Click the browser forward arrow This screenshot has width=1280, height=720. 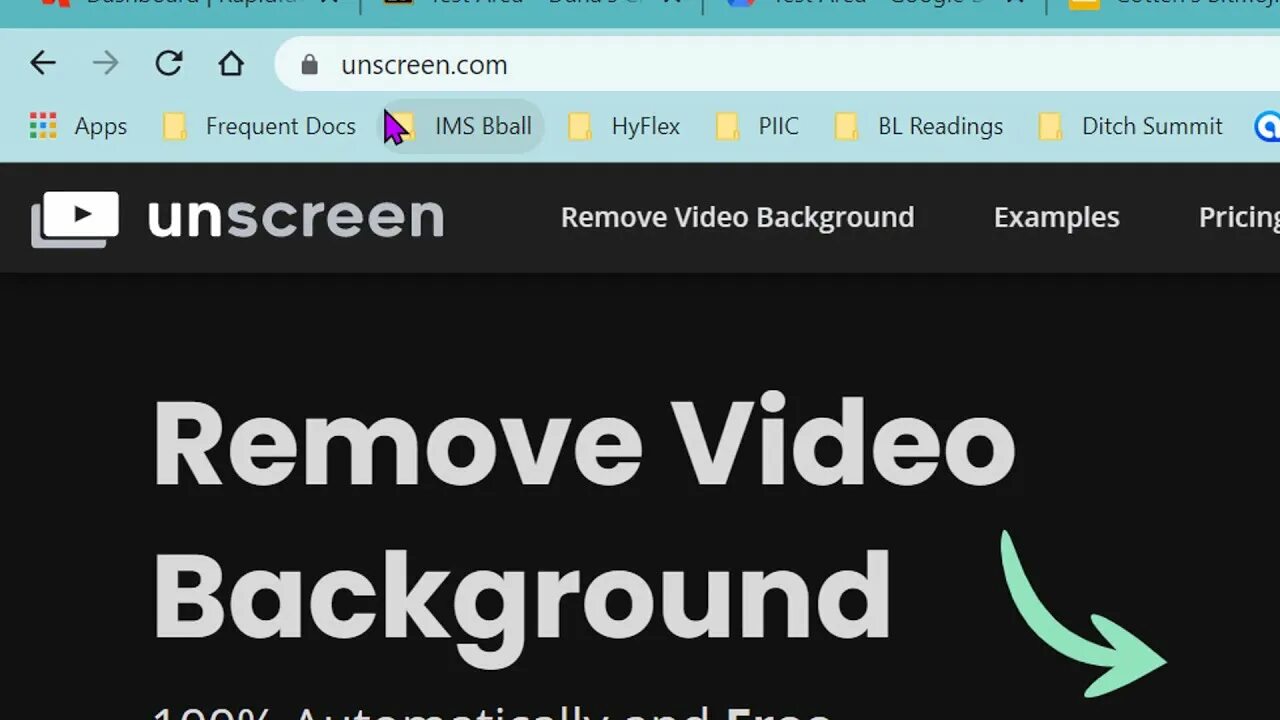tap(105, 64)
